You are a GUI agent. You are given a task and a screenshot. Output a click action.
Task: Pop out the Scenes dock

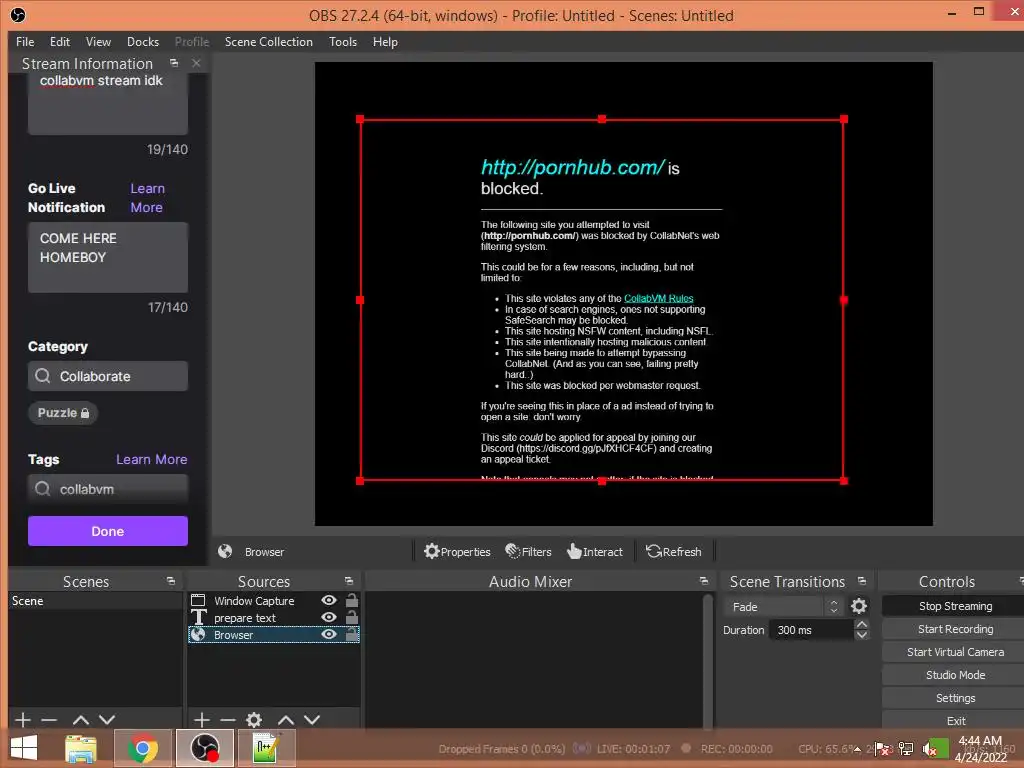[x=171, y=581]
